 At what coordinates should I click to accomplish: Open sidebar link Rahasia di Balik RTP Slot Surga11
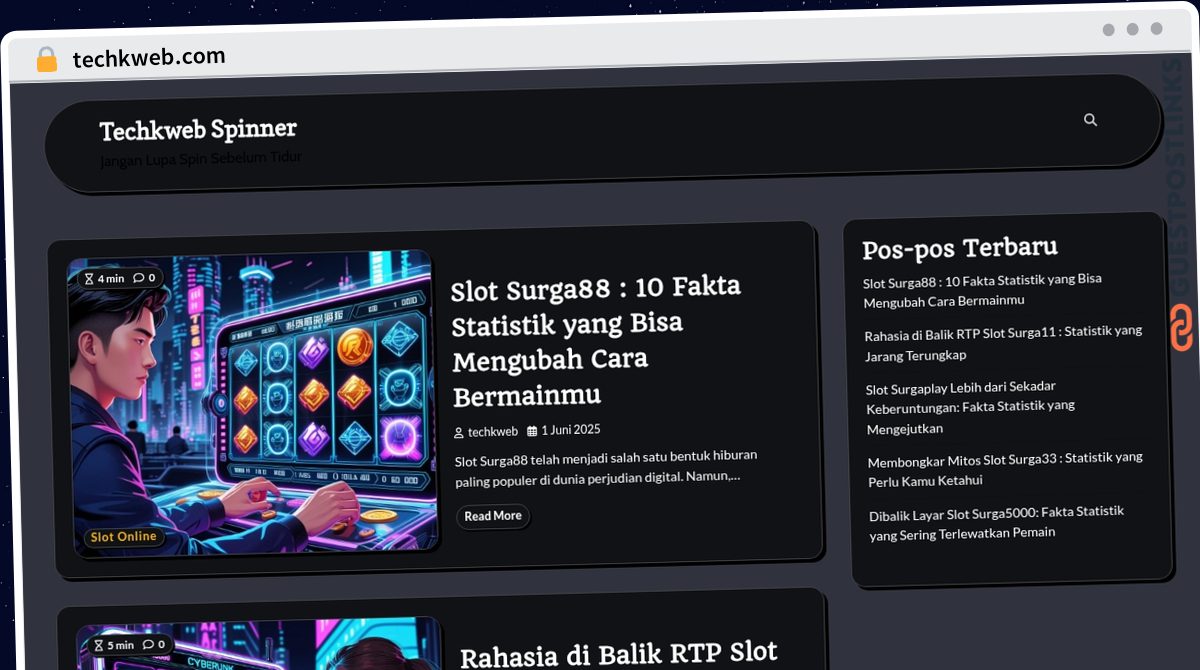[x=1003, y=343]
